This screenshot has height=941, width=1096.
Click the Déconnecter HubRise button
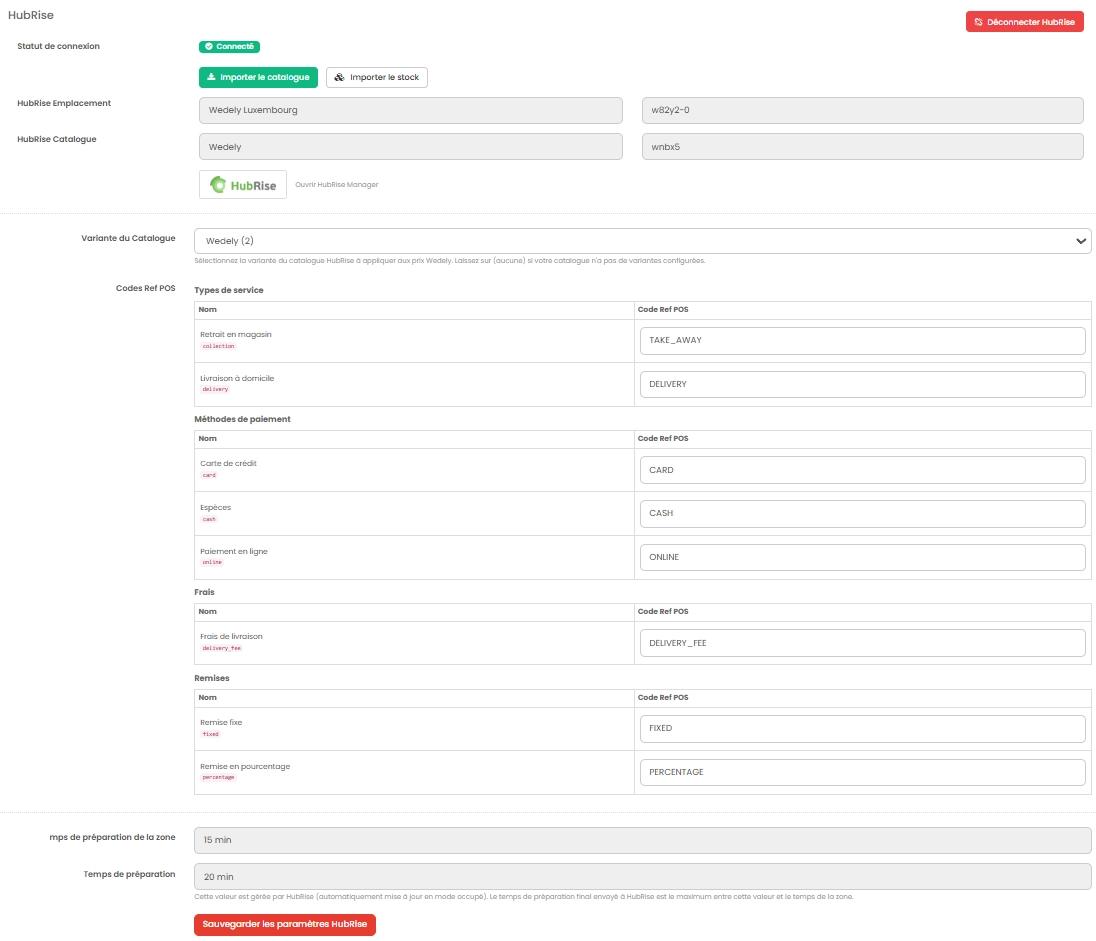click(x=1024, y=22)
